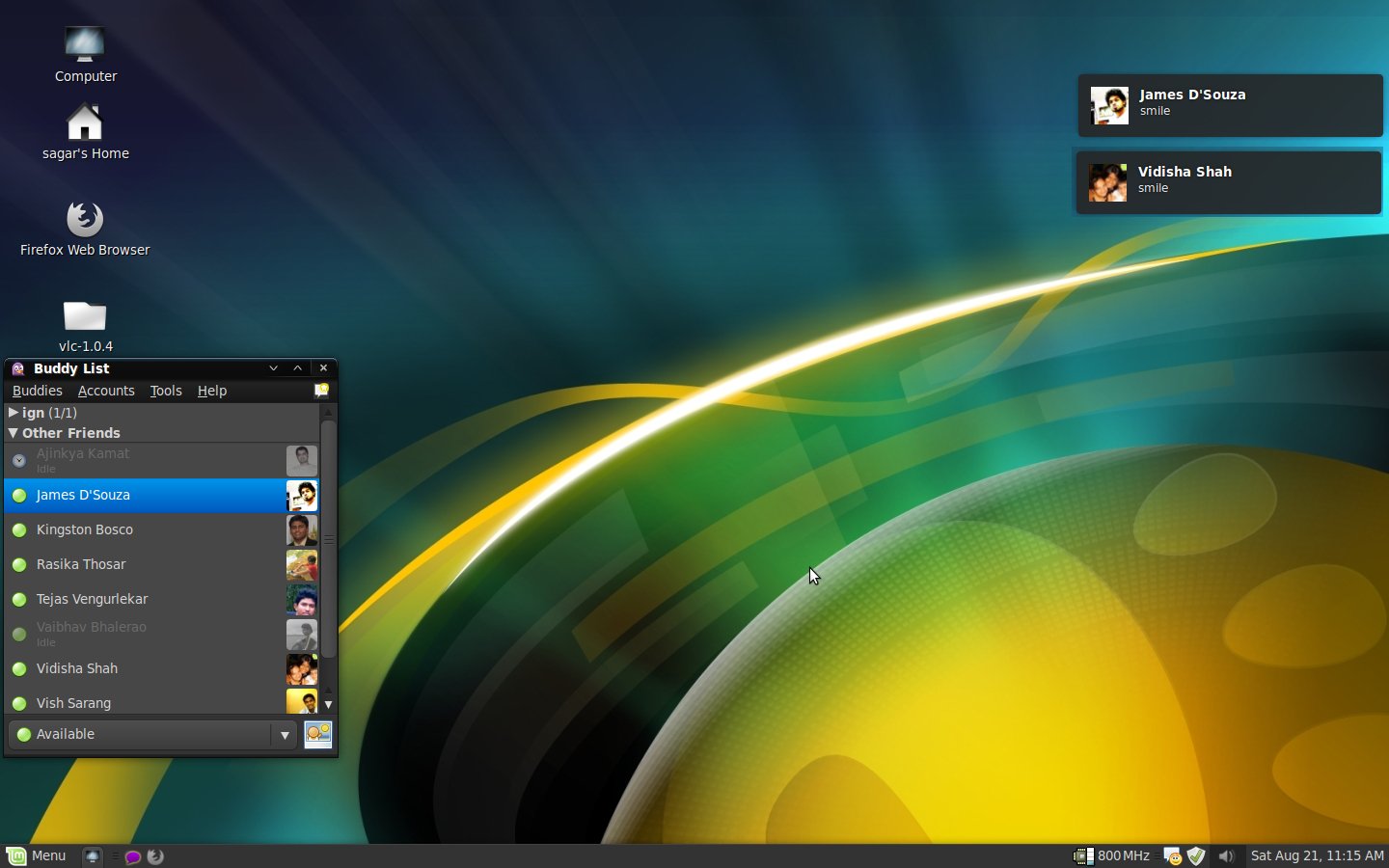Select buddy Kingston Bosco
The height and width of the screenshot is (868, 1389).
coord(162,530)
